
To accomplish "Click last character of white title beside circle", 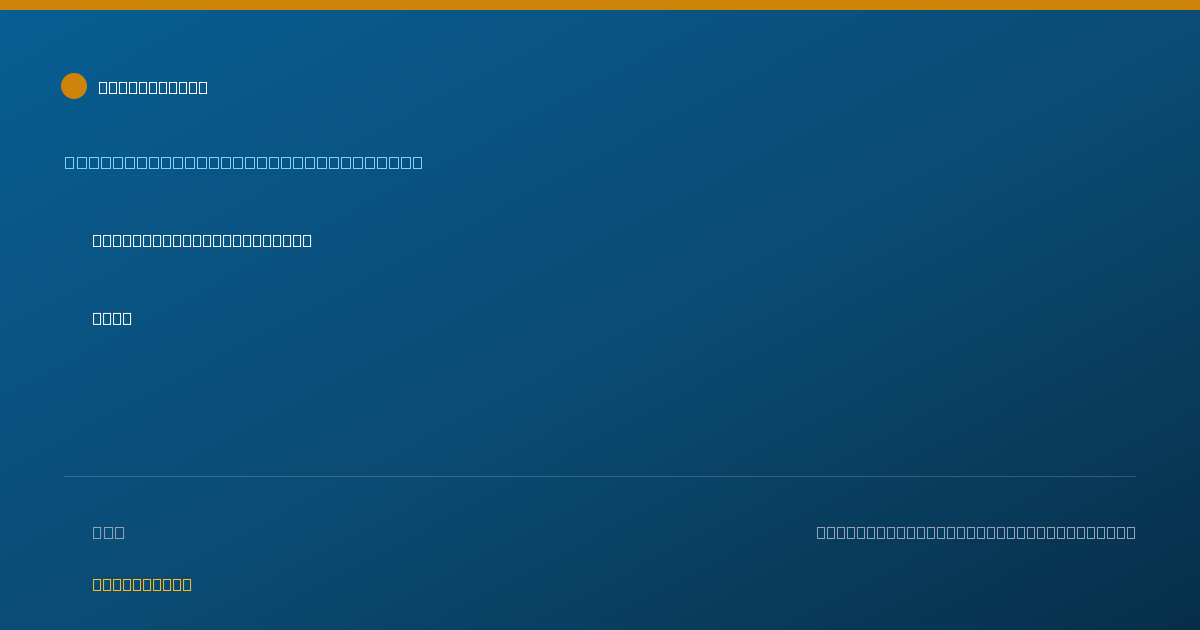I will [203, 87].
